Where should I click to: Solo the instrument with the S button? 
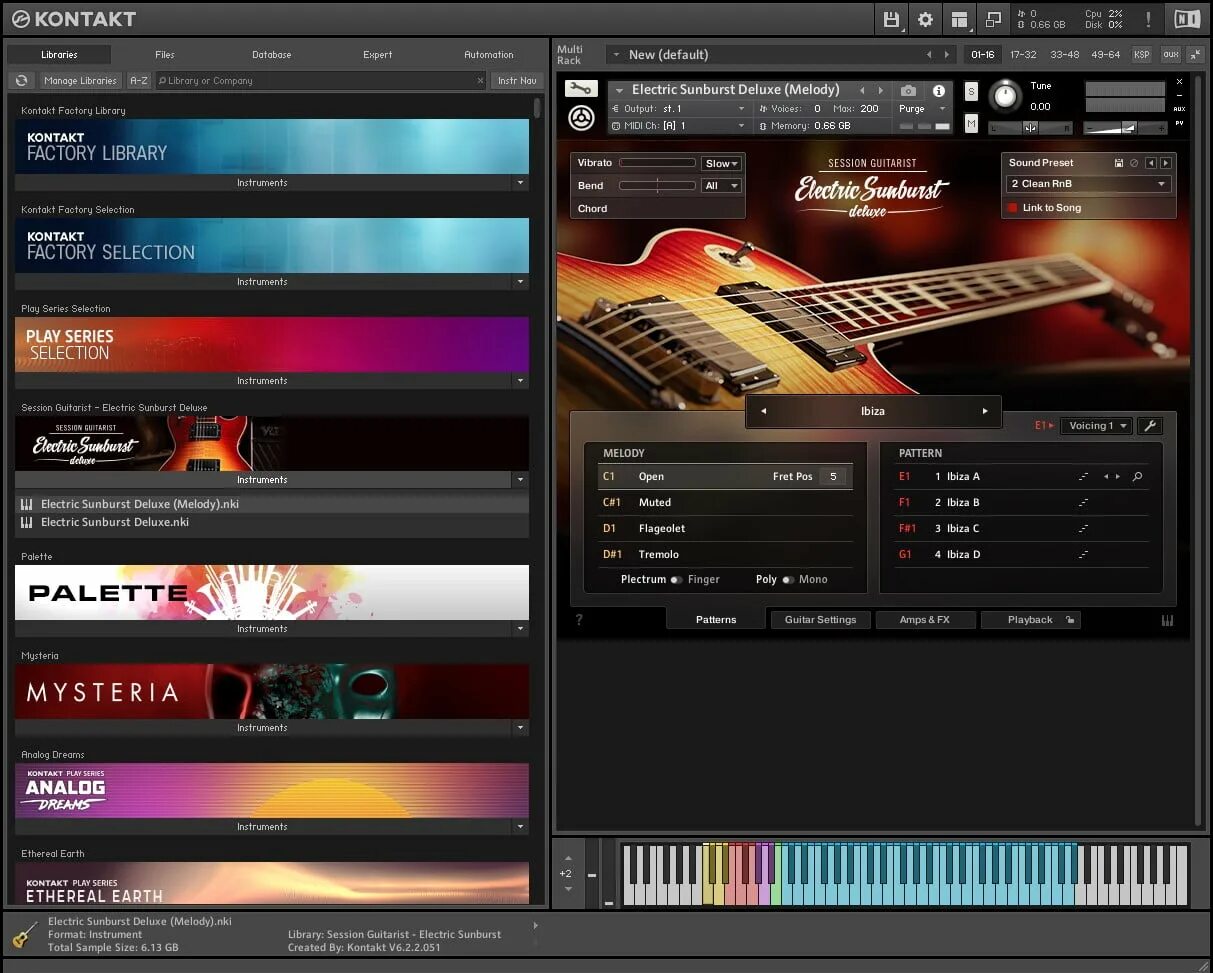[x=971, y=91]
